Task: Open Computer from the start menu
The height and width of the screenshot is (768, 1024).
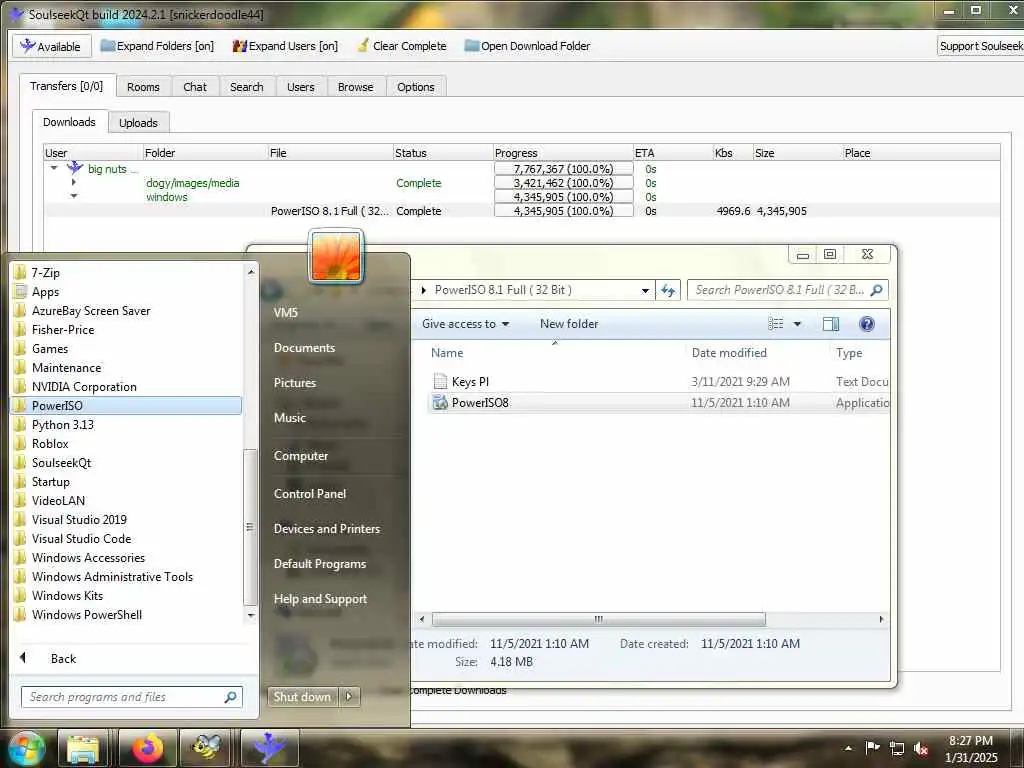Action: coord(300,455)
